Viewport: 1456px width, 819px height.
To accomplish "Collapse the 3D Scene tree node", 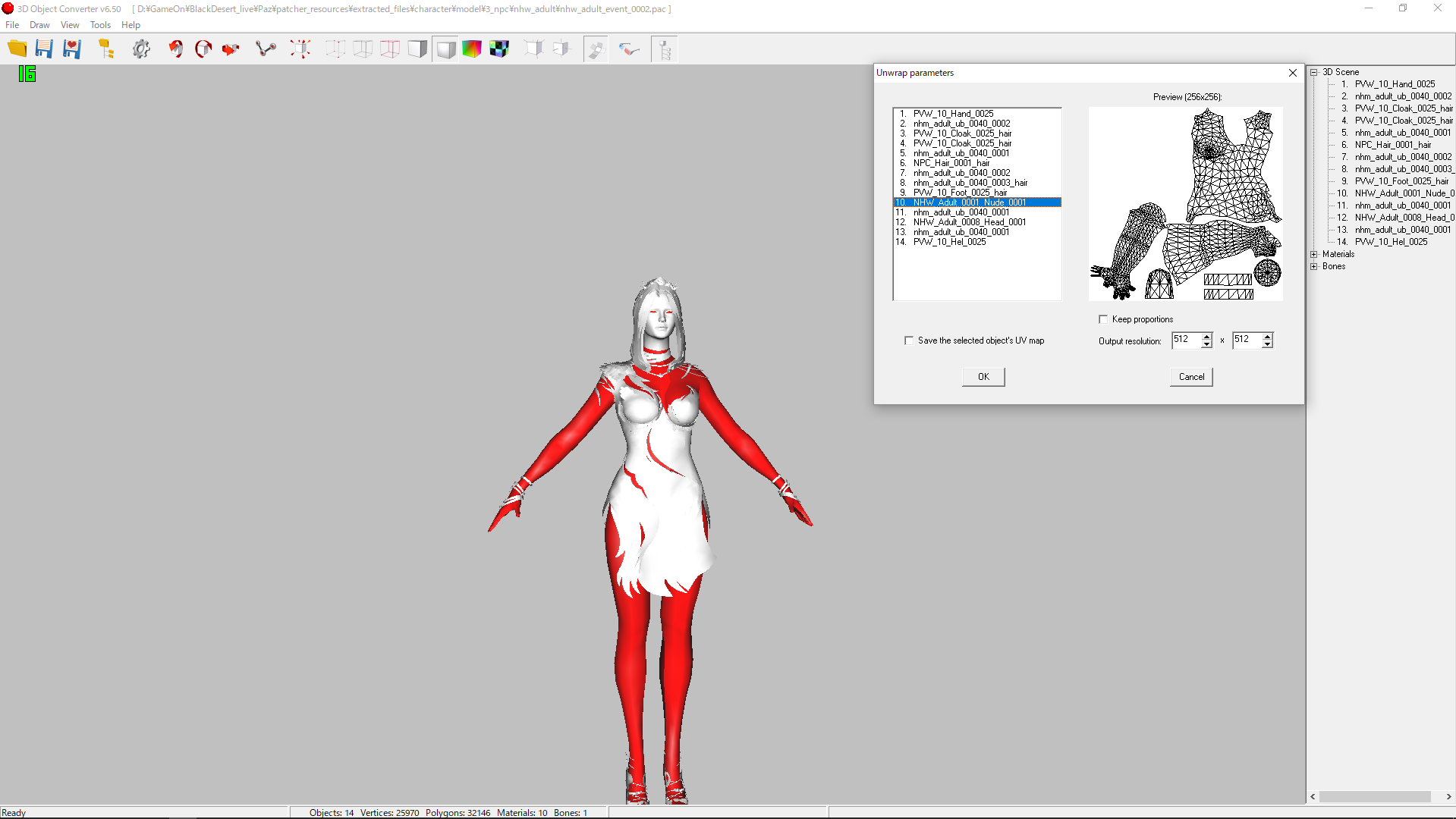I will click(x=1314, y=72).
